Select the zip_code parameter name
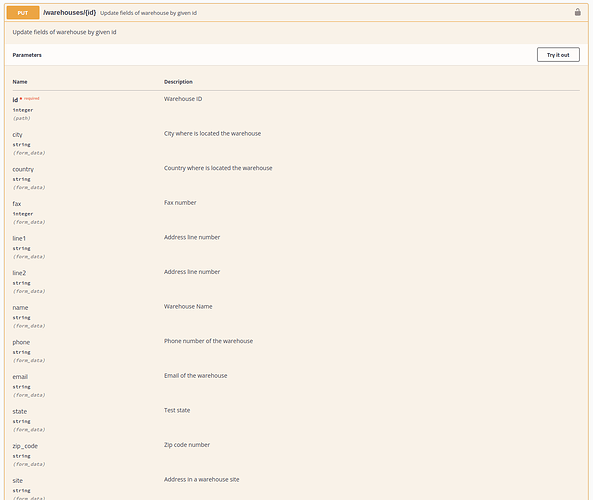Viewport: 593px width, 500px height. tap(25, 446)
